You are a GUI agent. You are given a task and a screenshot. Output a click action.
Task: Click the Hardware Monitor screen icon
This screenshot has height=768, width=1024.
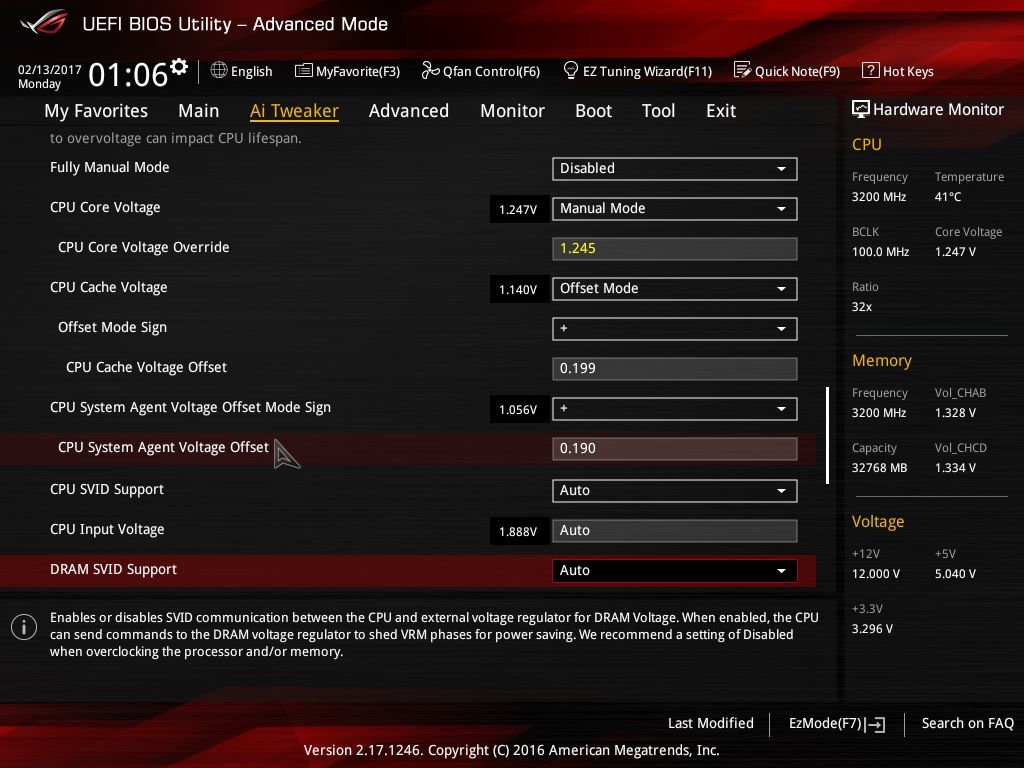pos(861,109)
